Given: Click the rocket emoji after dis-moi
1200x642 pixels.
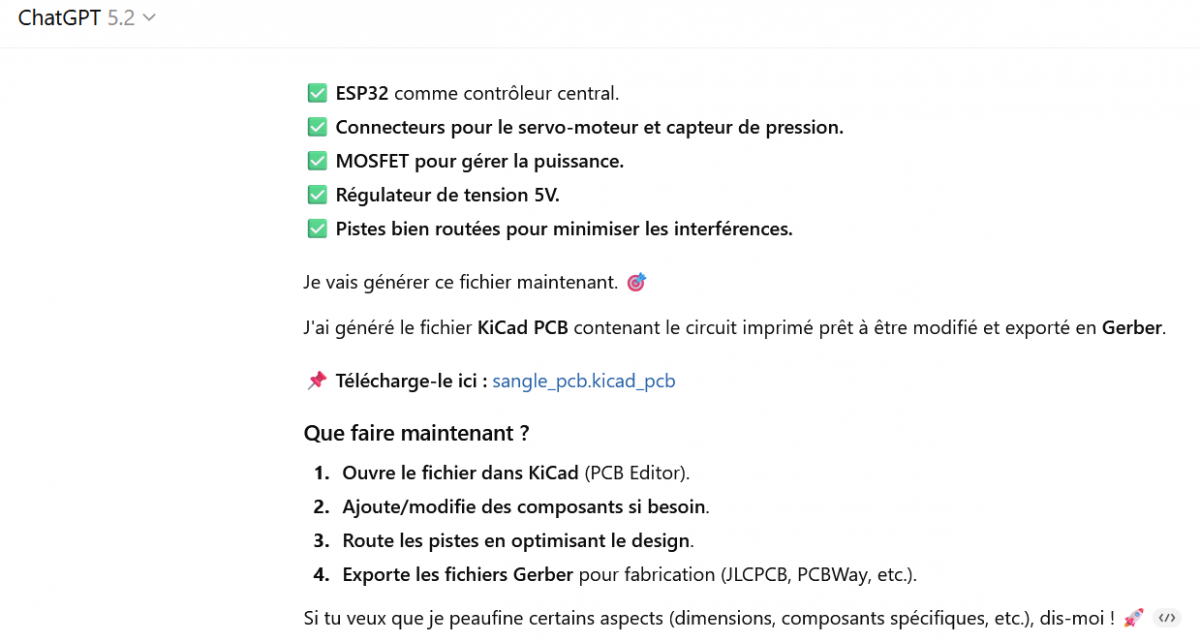Looking at the screenshot, I should coord(1133,618).
